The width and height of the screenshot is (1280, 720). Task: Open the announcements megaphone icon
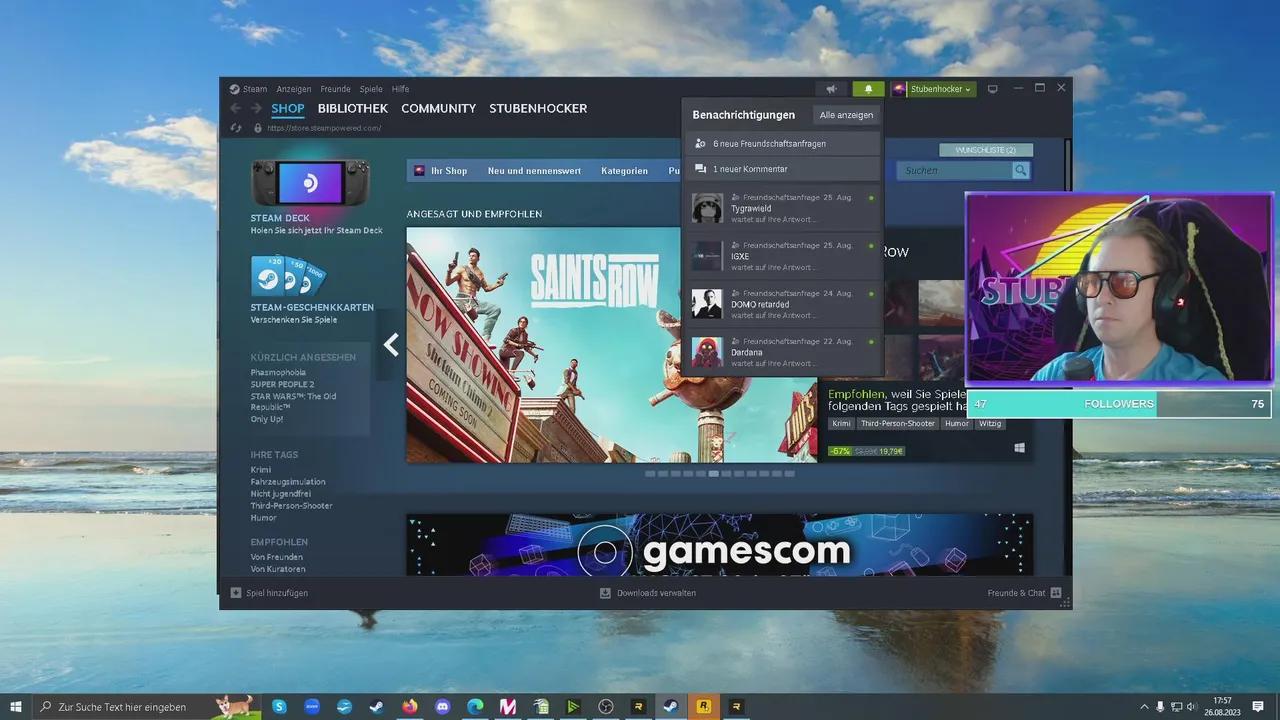pyautogui.click(x=831, y=89)
